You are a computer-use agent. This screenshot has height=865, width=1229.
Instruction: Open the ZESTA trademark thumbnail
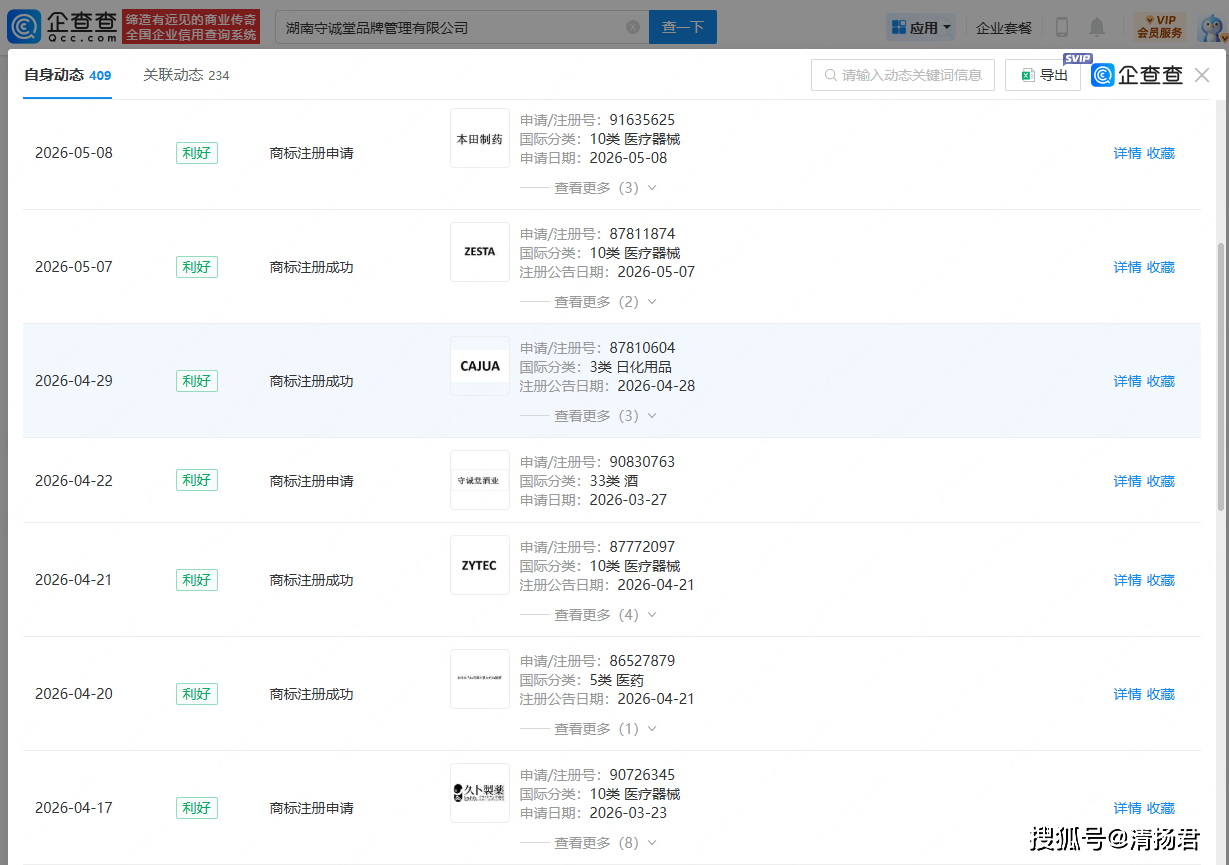[480, 252]
